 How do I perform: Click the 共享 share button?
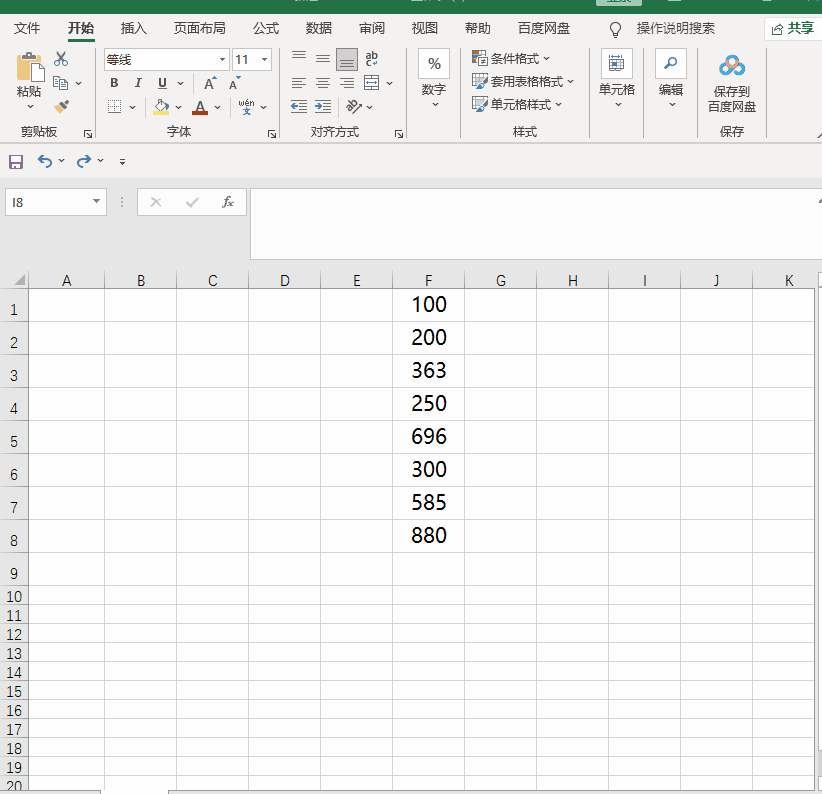[793, 28]
